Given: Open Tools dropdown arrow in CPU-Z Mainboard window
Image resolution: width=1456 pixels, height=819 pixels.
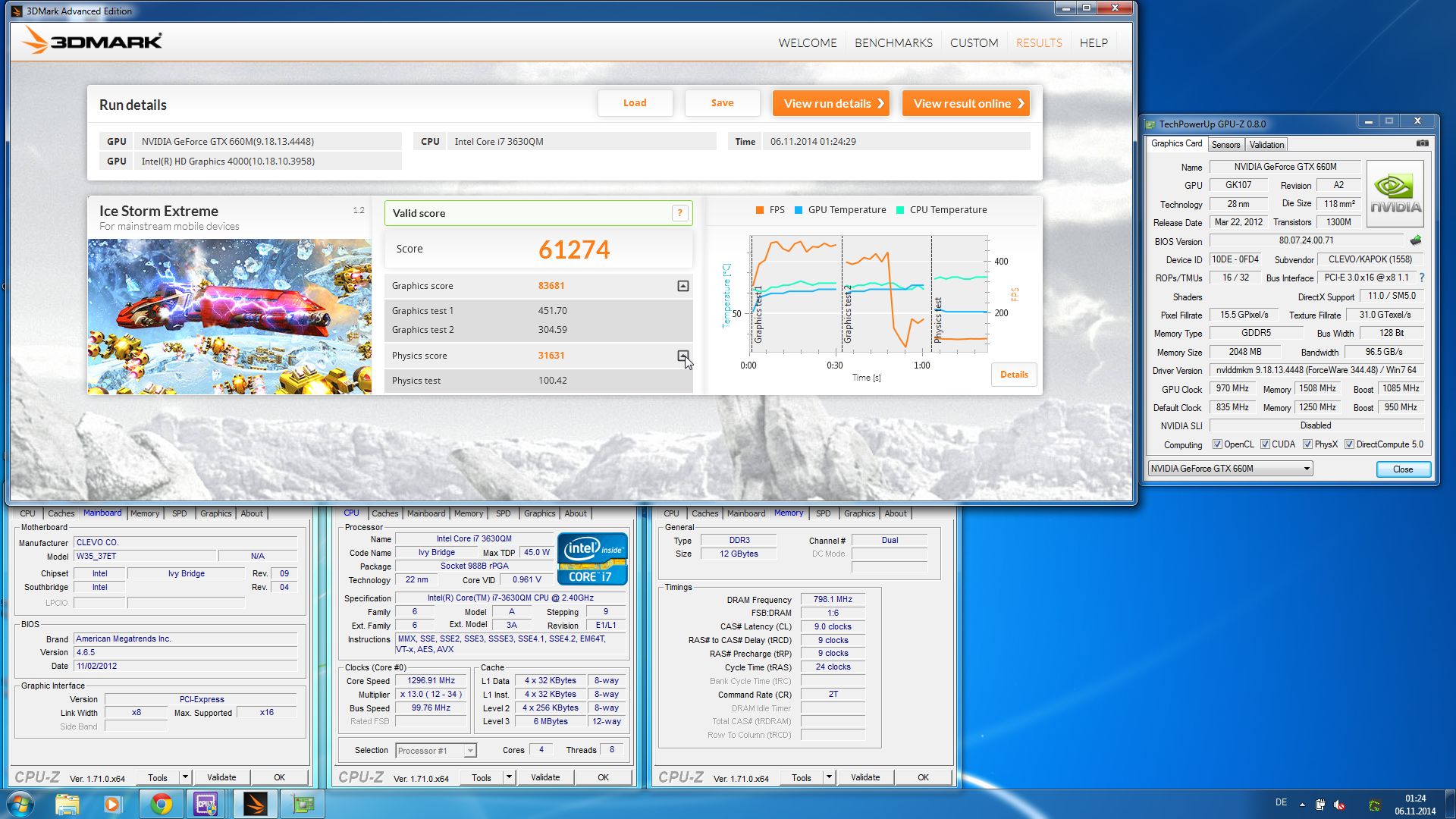Looking at the screenshot, I should pos(185,777).
